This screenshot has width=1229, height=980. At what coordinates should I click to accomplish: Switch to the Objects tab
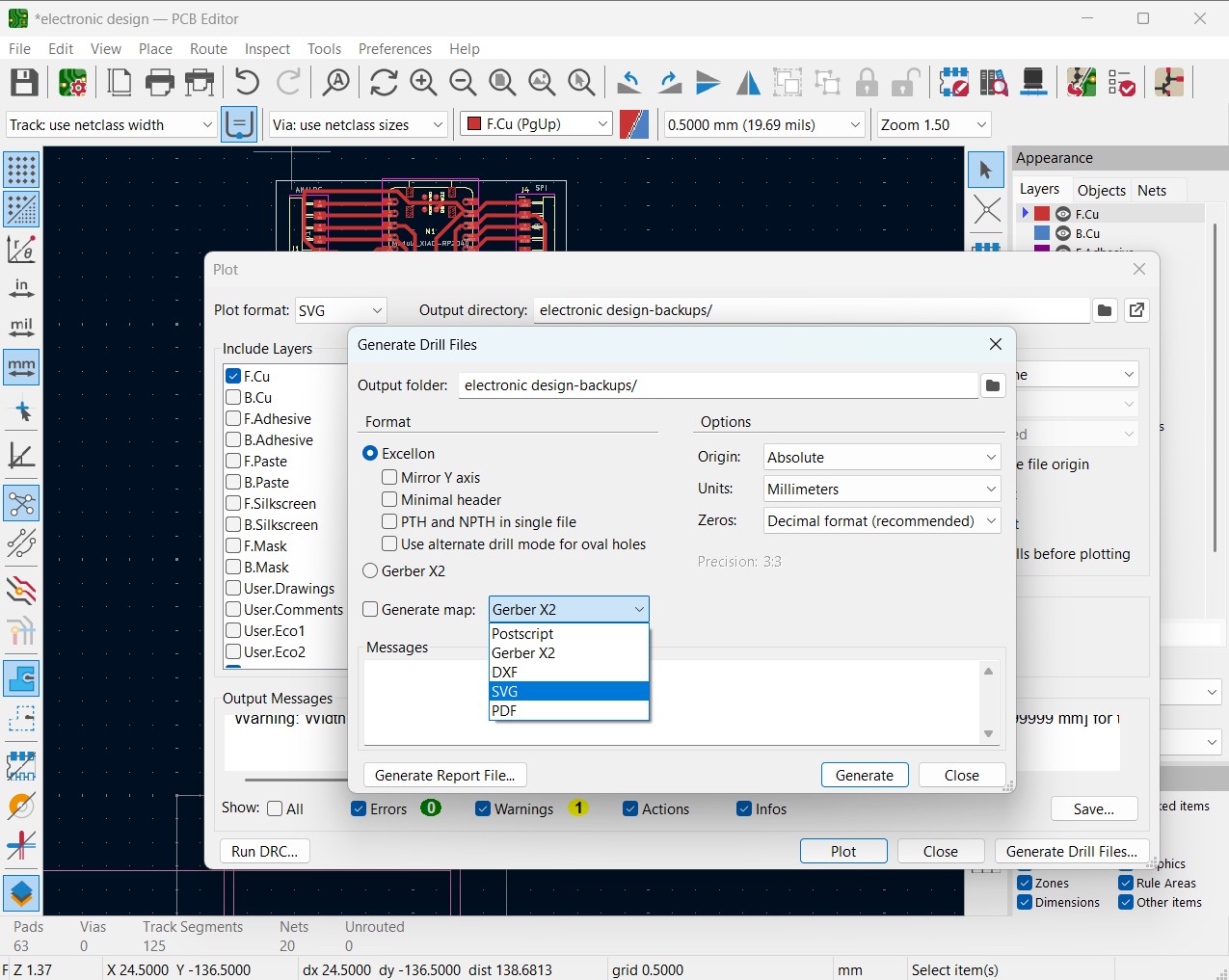click(x=1101, y=190)
